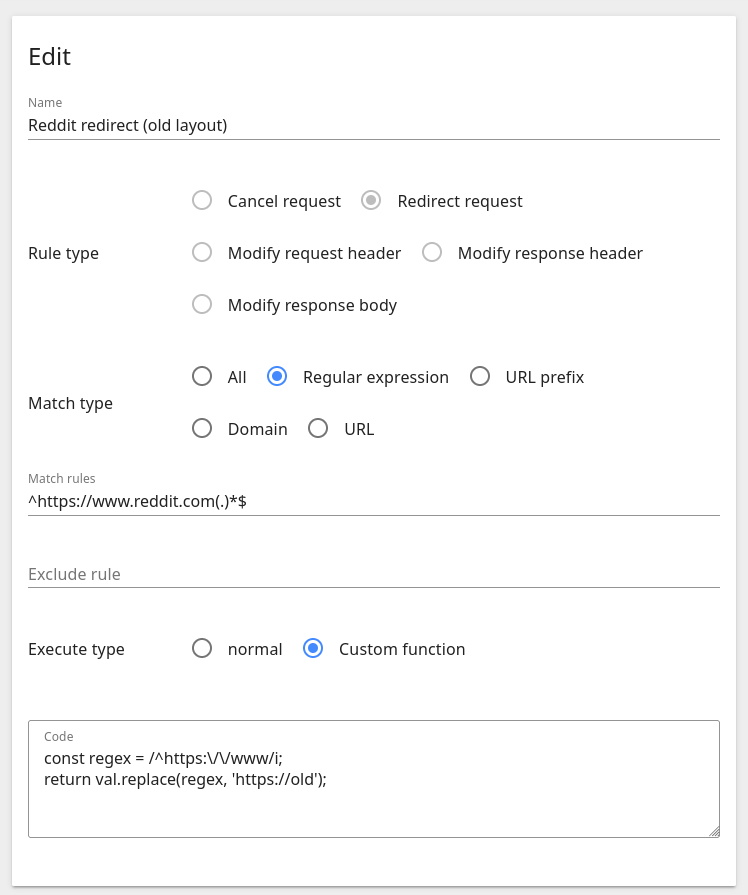Click the Execute type label
Image resolution: width=748 pixels, height=895 pixels.
[76, 649]
